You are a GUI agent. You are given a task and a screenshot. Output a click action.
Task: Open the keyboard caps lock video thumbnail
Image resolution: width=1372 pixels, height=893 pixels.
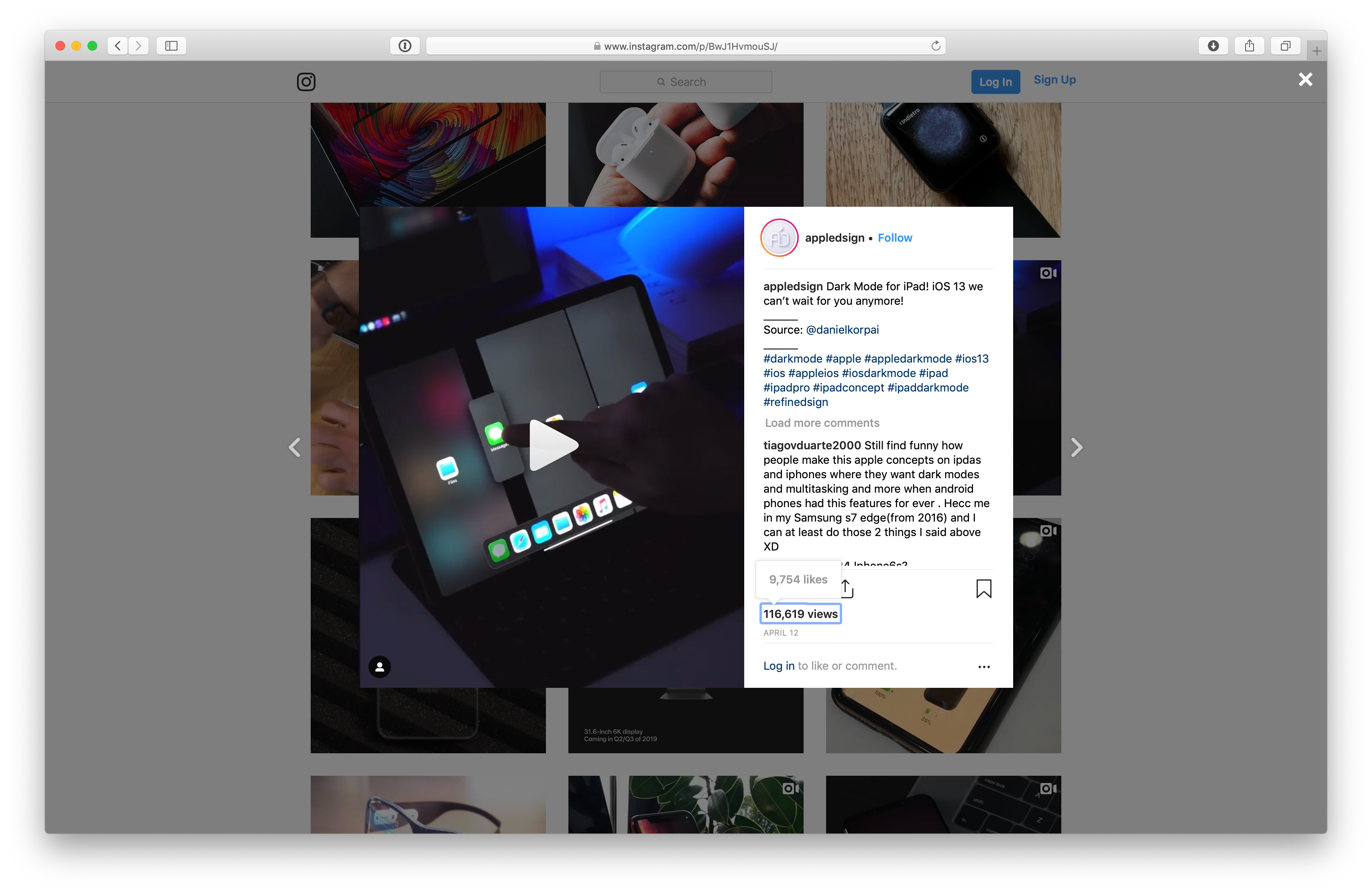(943, 805)
